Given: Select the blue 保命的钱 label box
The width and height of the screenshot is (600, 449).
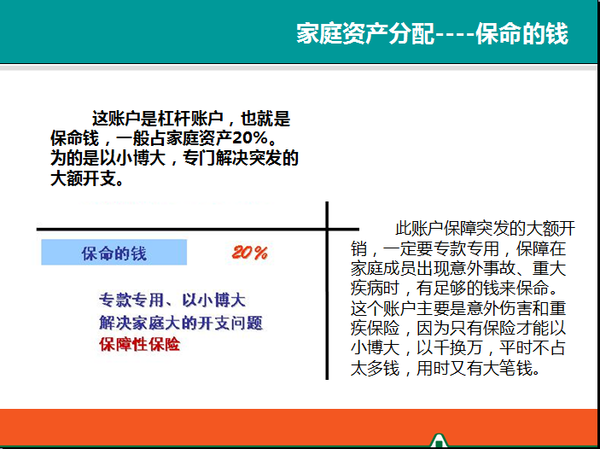Looking at the screenshot, I should point(114,252).
